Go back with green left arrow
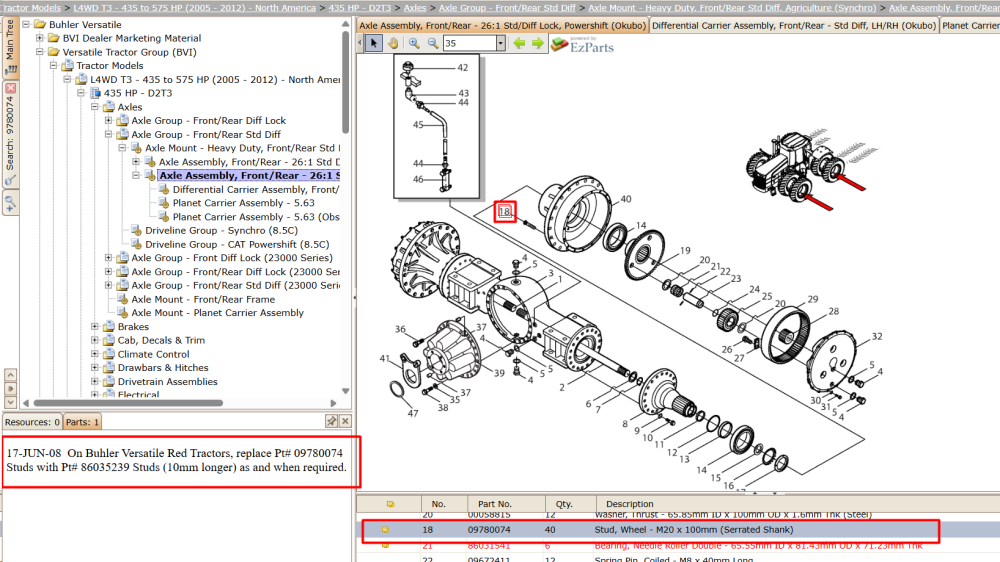Screen dimensions: 1000x562 click(x=520, y=43)
